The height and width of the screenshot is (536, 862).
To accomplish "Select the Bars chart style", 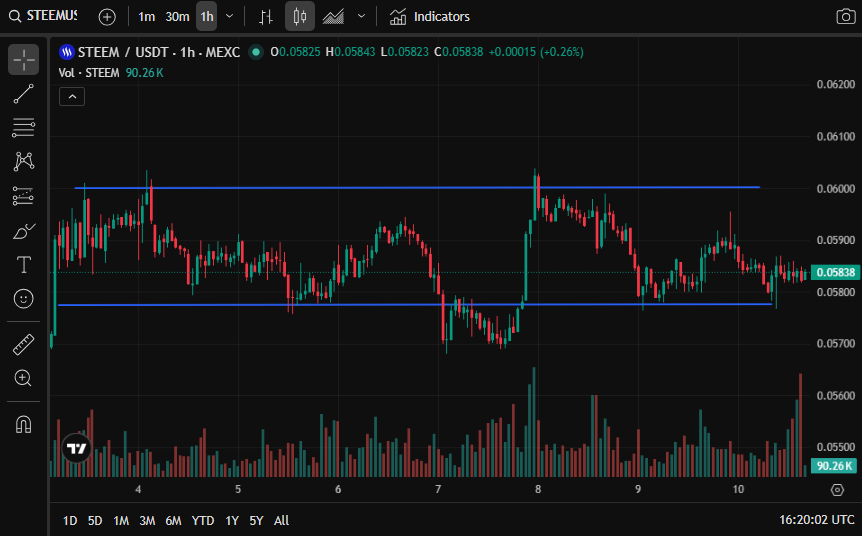I will (266, 17).
